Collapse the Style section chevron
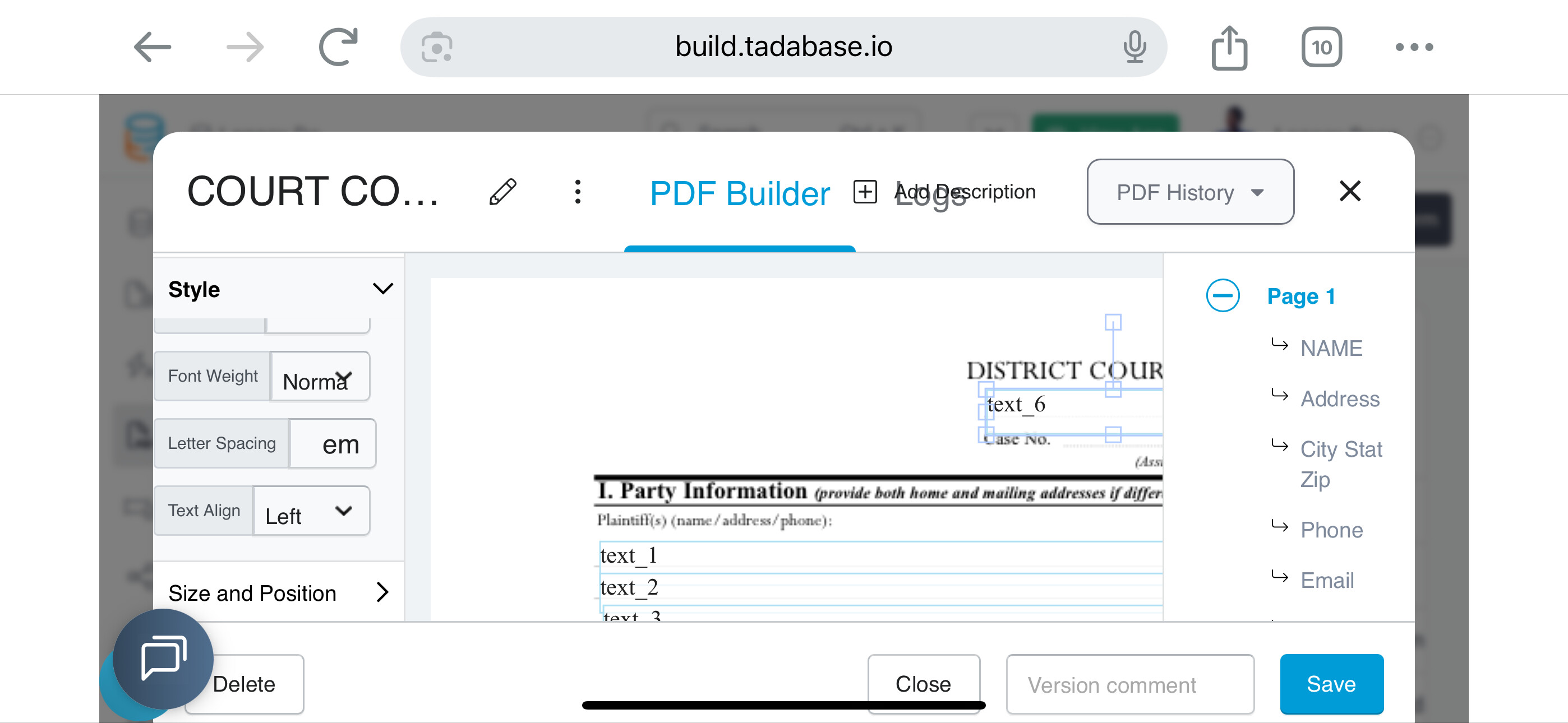1568x723 pixels. click(x=382, y=289)
